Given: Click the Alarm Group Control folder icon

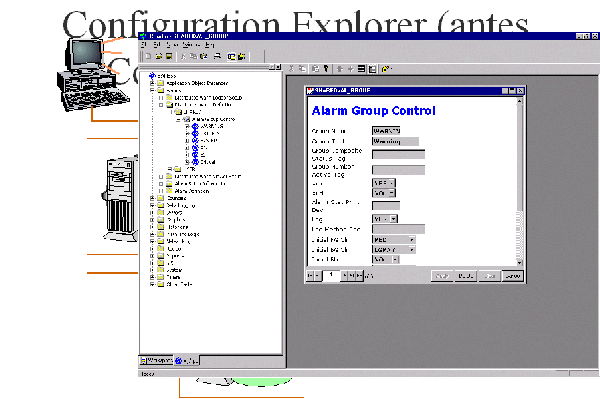Looking at the screenshot, I should point(186,119).
